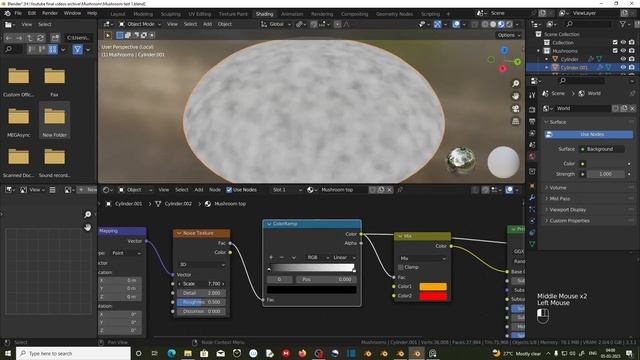
Task: Toggle viewport overlays icon
Action: [x=456, y=24]
